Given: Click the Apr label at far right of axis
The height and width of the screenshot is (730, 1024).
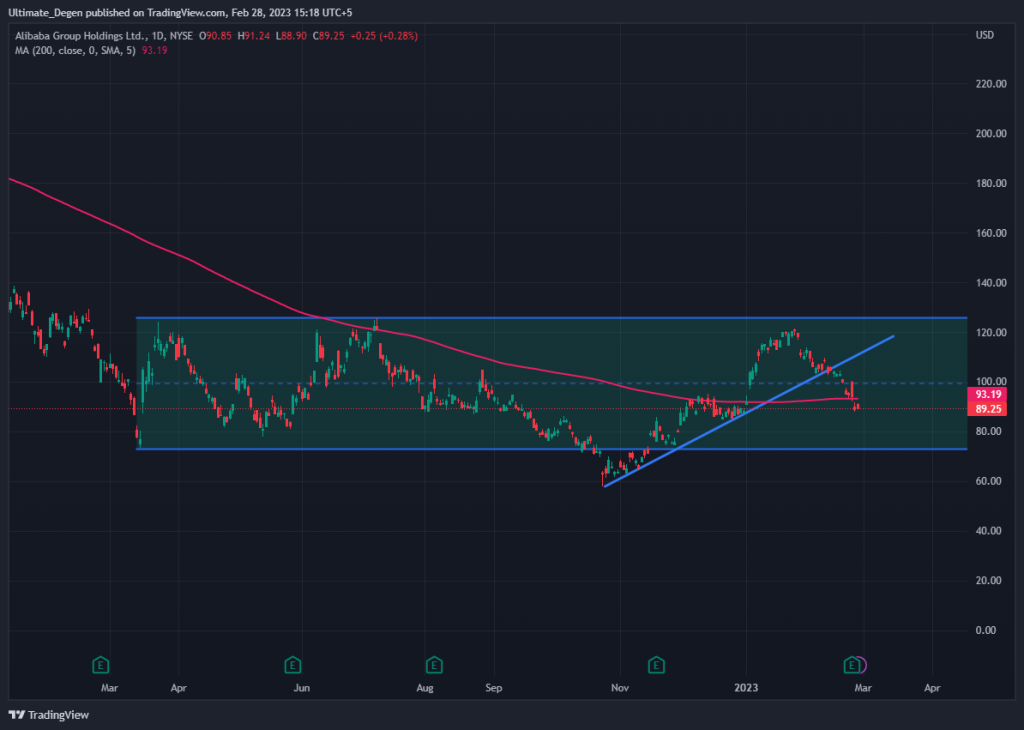Looking at the screenshot, I should click(x=932, y=689).
